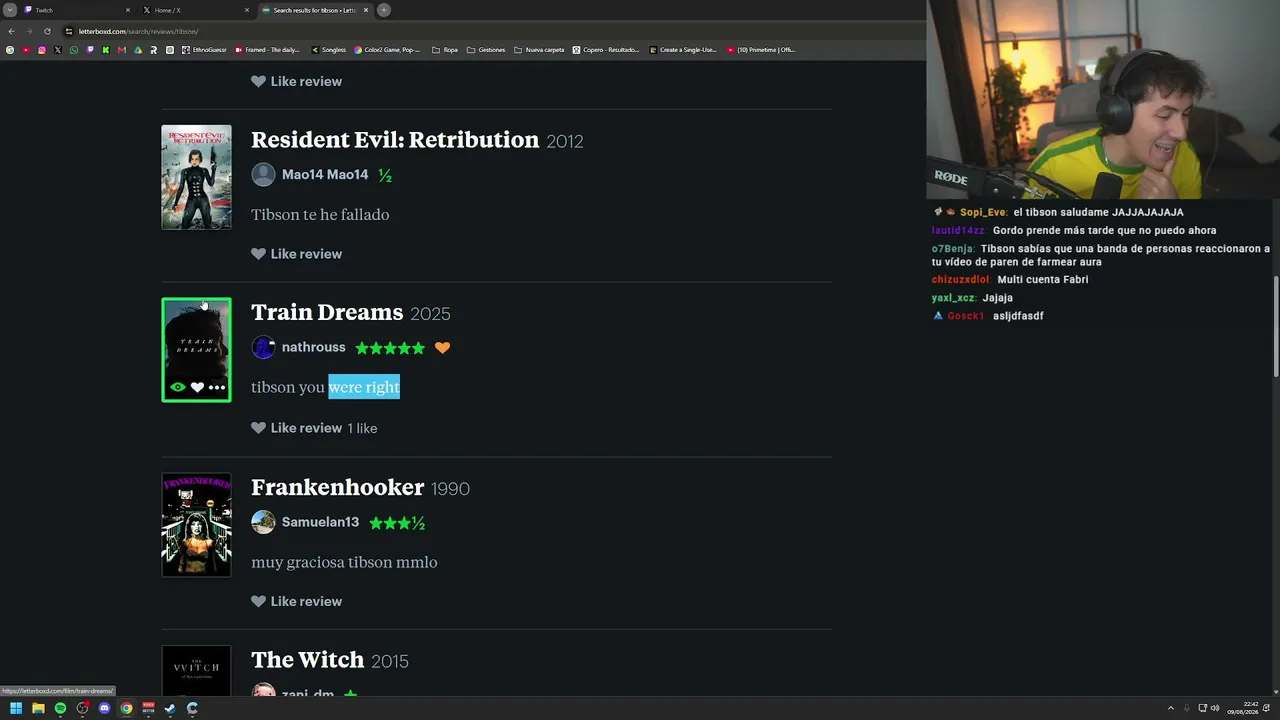1280x720 pixels.
Task: Open Mao14 profile avatar
Action: [x=263, y=175]
